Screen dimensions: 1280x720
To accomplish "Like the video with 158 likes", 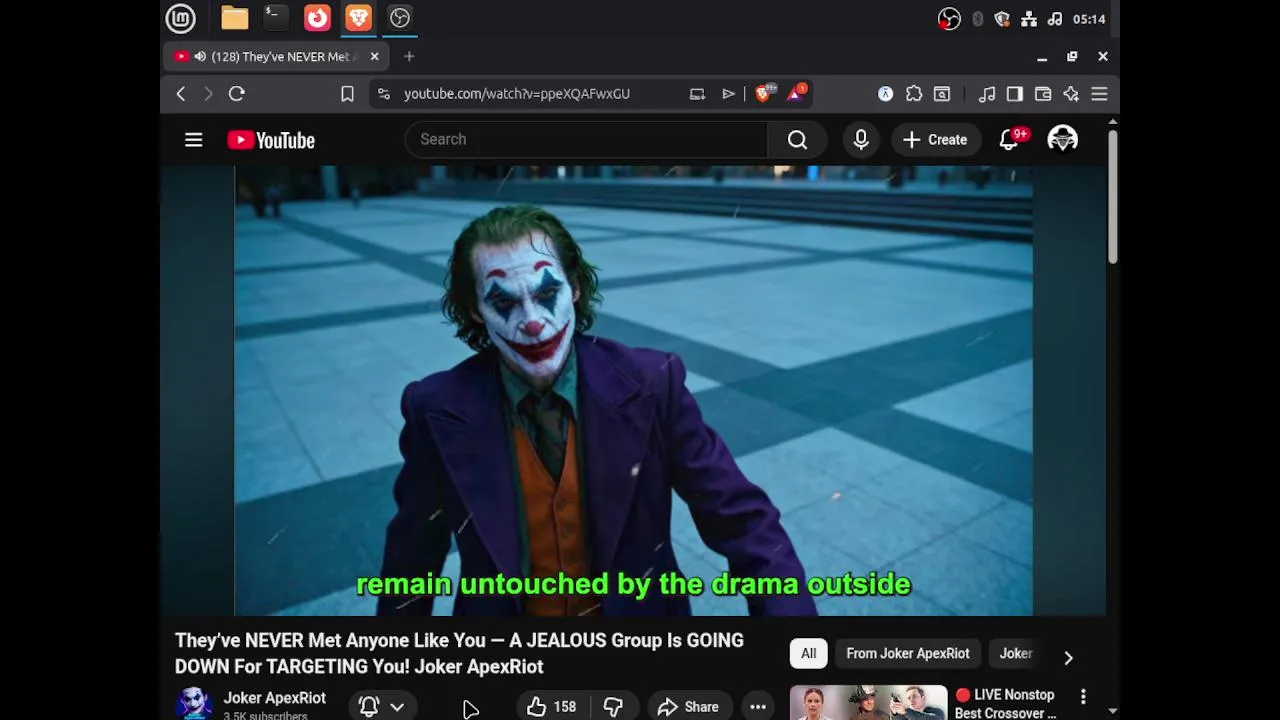I will [551, 707].
